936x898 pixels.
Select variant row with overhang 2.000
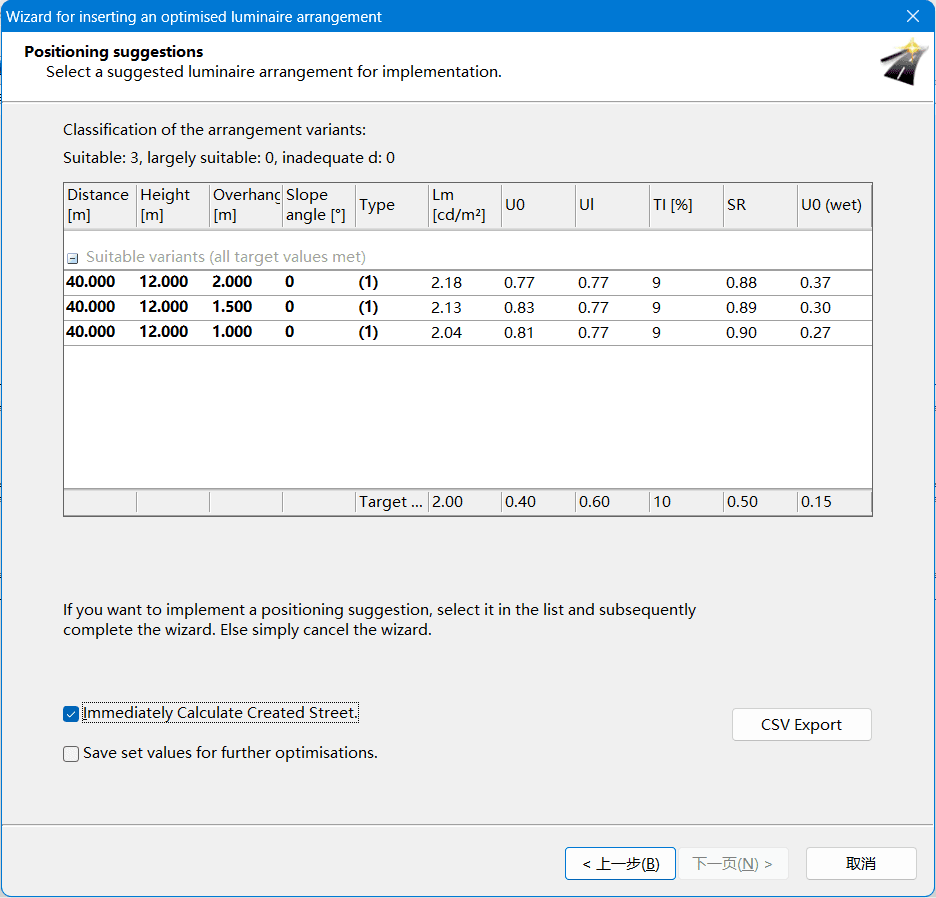[x=467, y=282]
